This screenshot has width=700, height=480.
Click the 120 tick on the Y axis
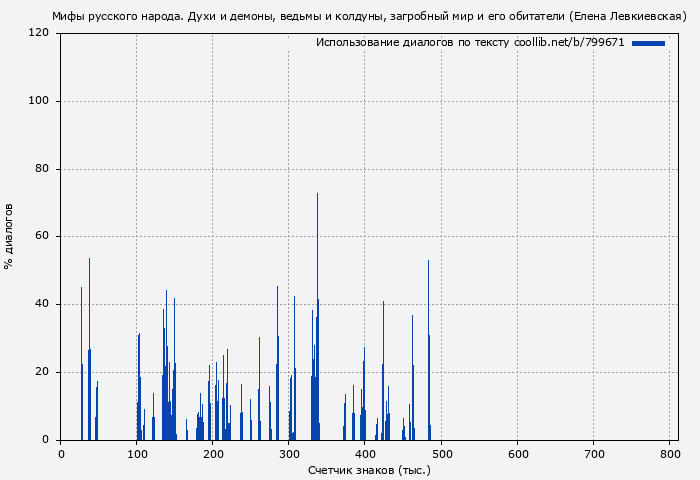(x=40, y=33)
